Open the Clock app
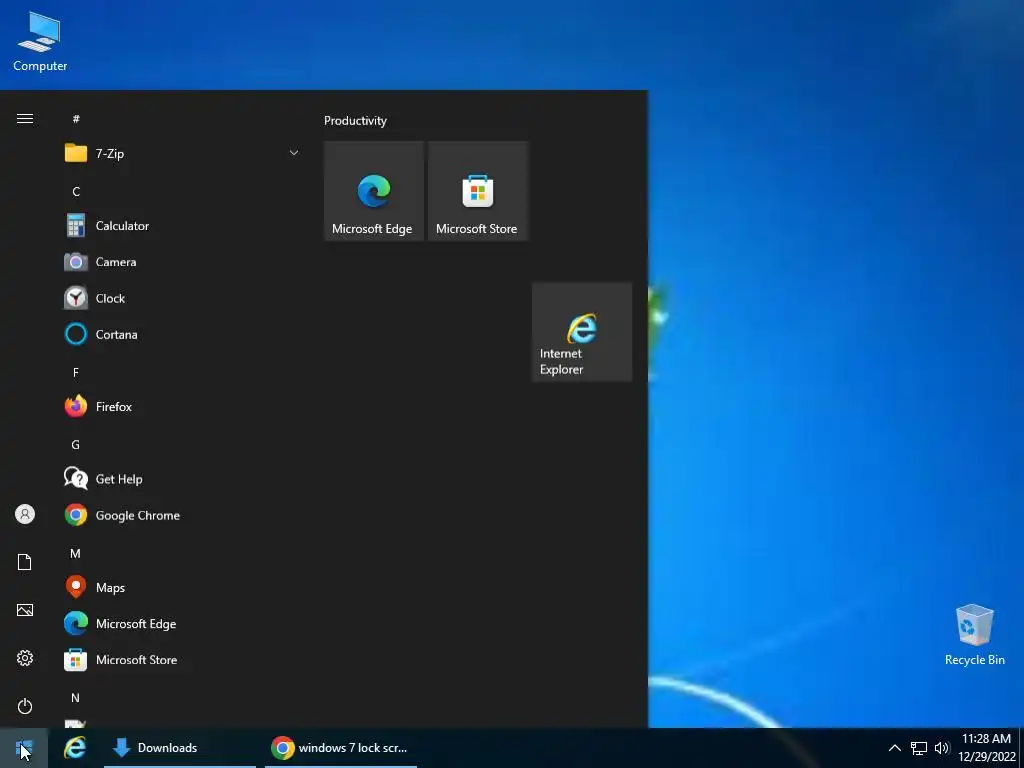1024x768 pixels. point(182,298)
